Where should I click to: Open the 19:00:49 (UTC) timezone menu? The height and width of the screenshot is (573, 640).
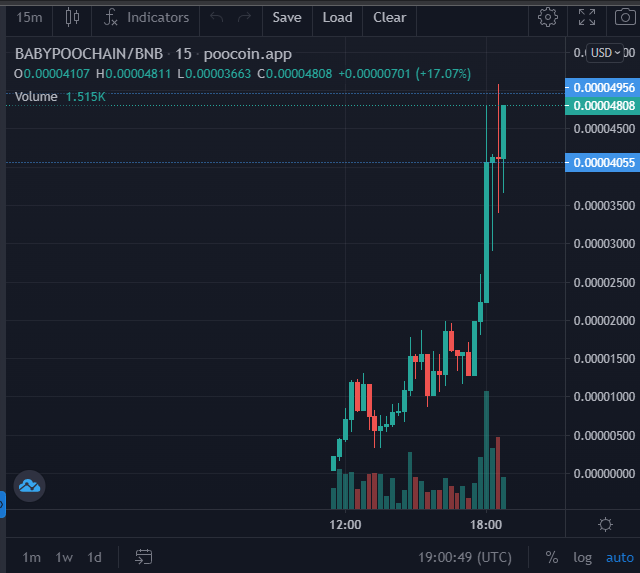point(465,557)
